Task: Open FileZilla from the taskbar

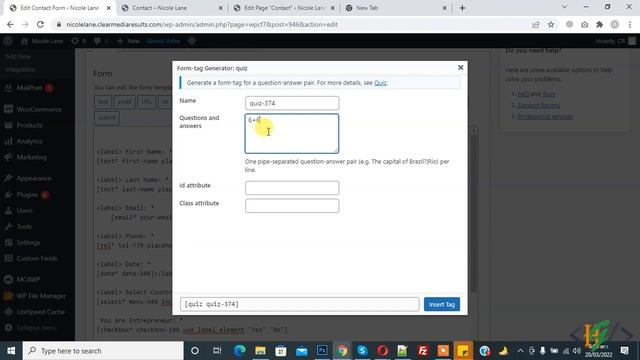Action: (x=423, y=351)
